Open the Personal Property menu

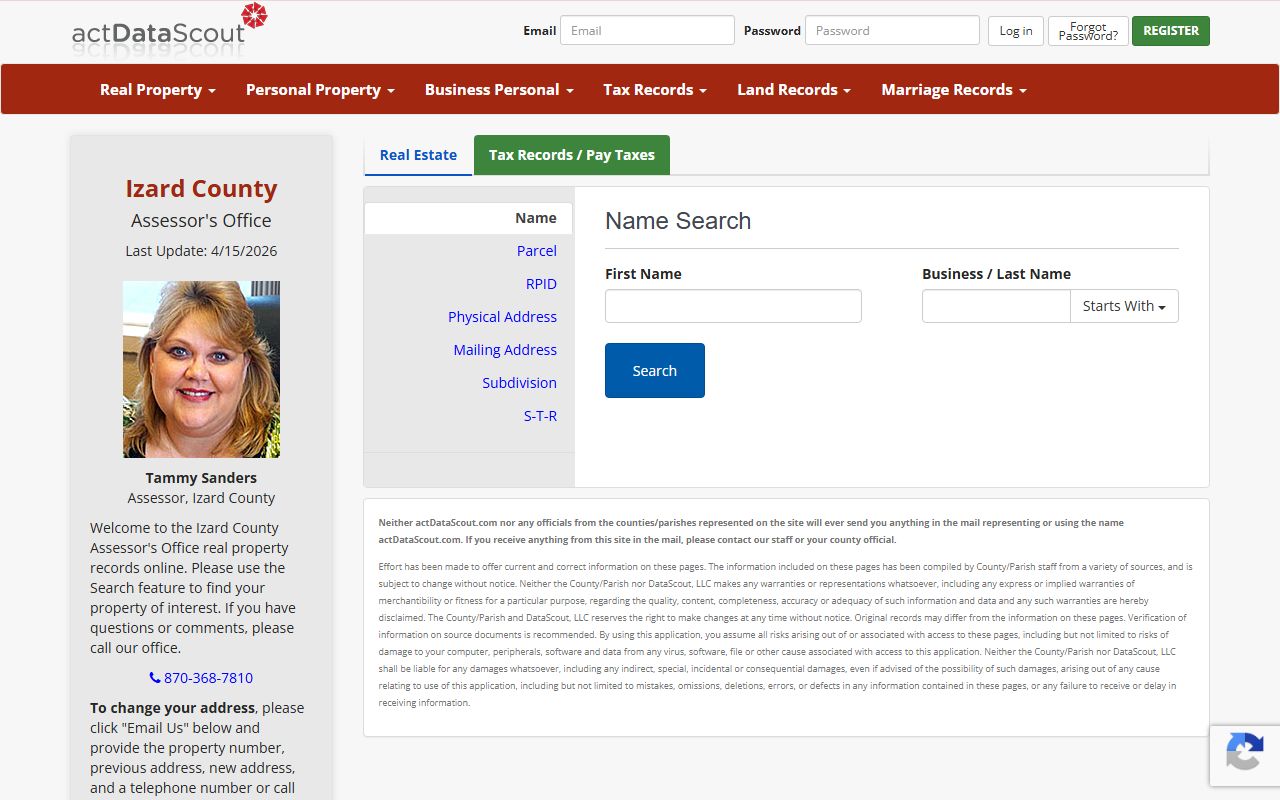point(320,89)
